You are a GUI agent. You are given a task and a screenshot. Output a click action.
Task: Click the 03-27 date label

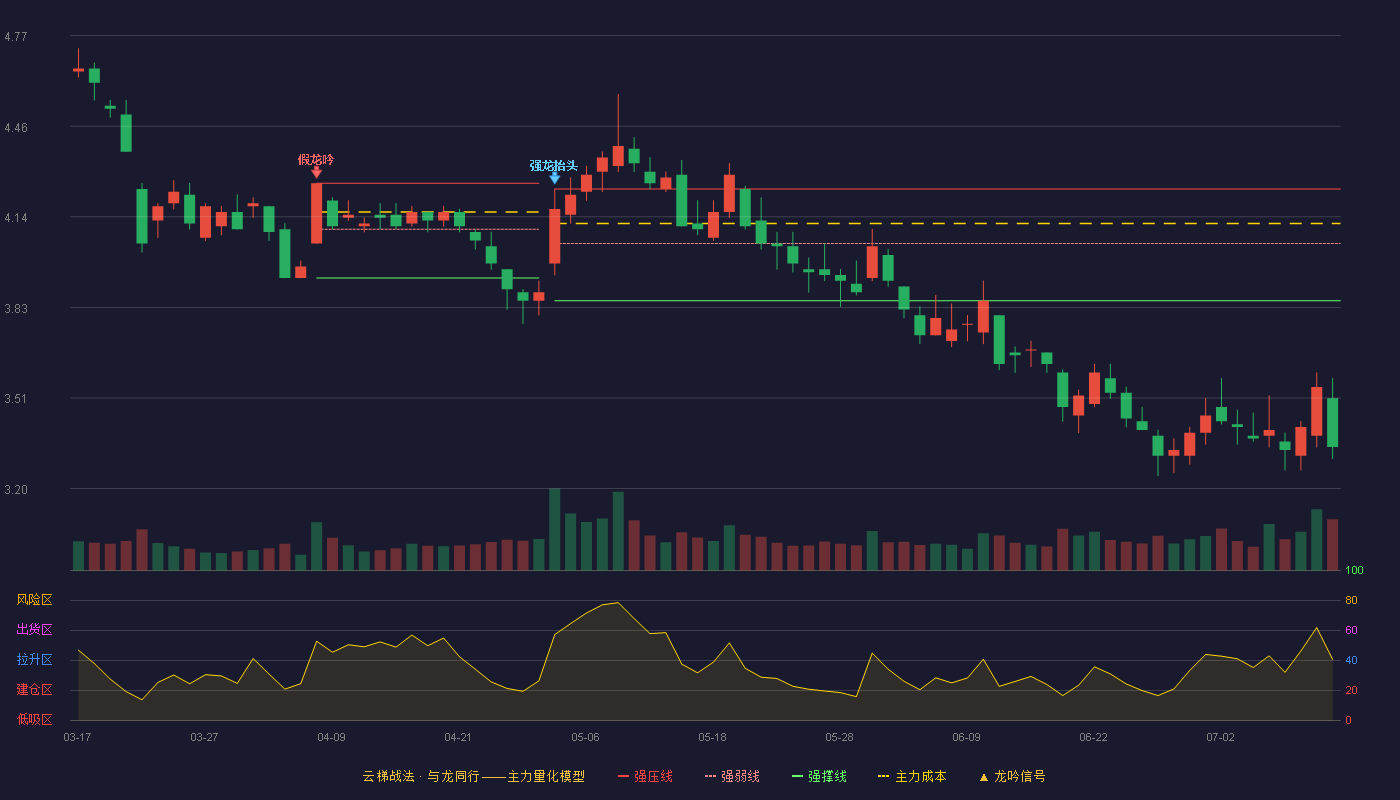click(204, 737)
